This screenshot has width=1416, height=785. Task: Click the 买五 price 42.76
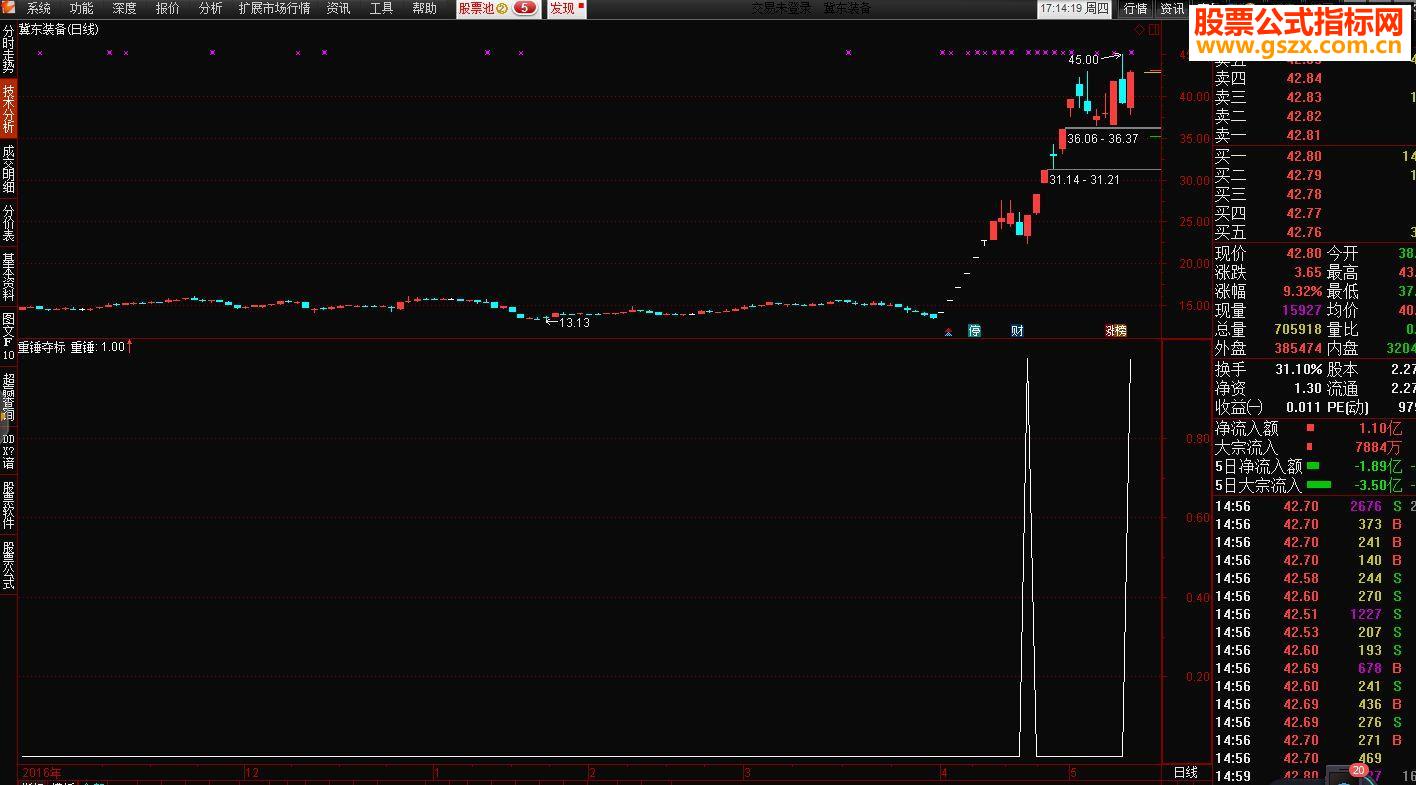click(x=1304, y=233)
